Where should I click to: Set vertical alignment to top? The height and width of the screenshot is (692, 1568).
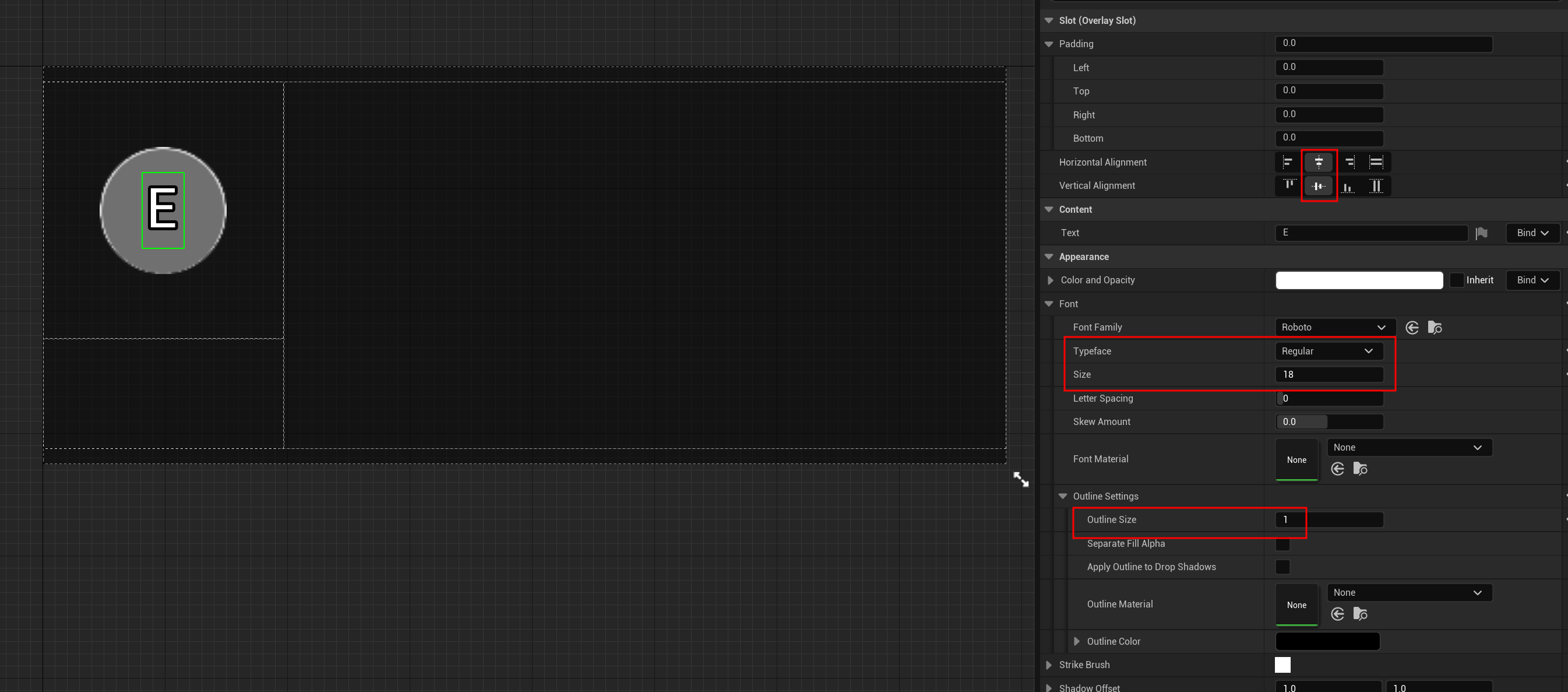pos(1289,186)
